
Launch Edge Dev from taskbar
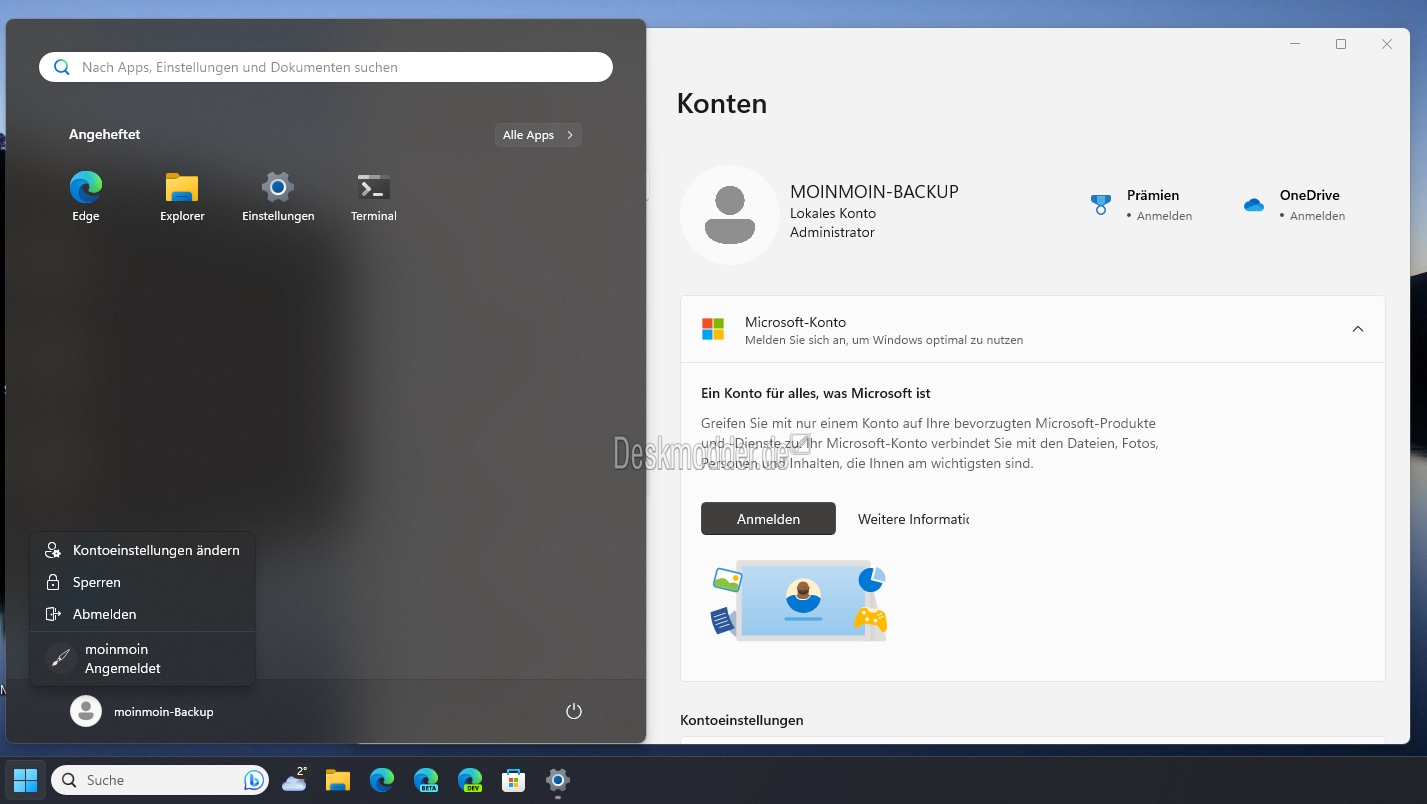coord(470,780)
